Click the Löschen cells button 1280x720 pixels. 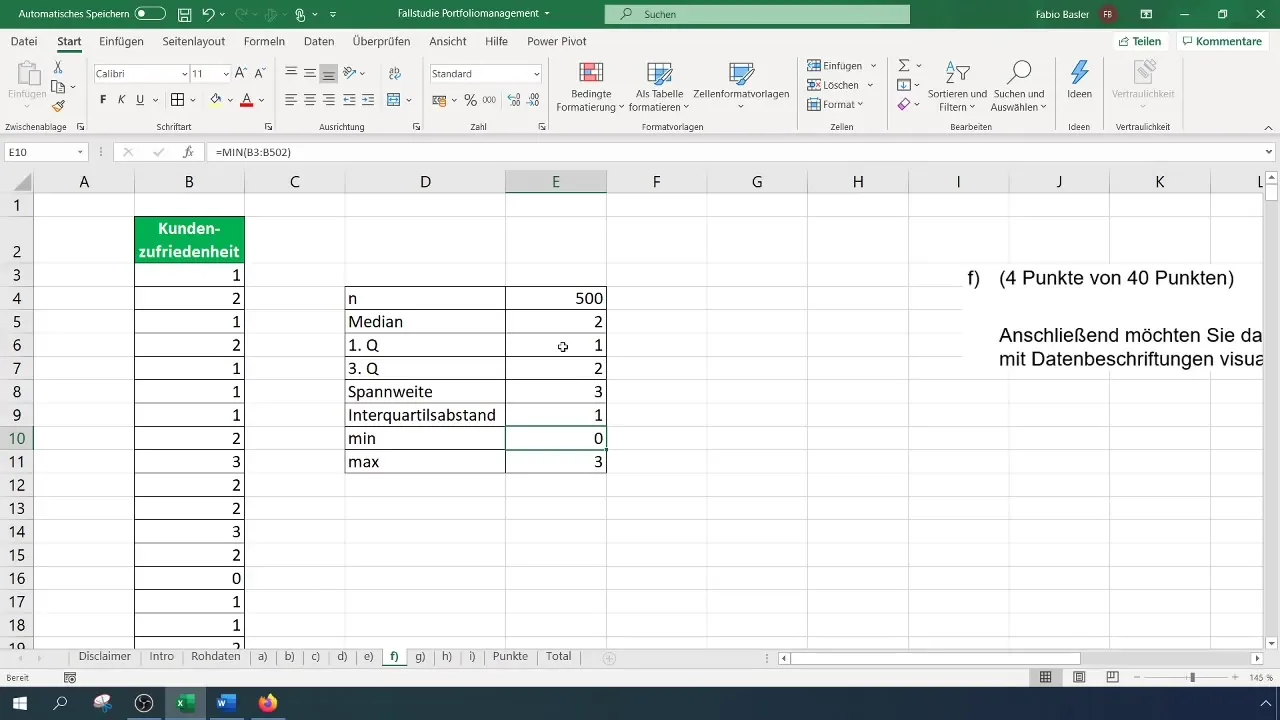tap(840, 85)
